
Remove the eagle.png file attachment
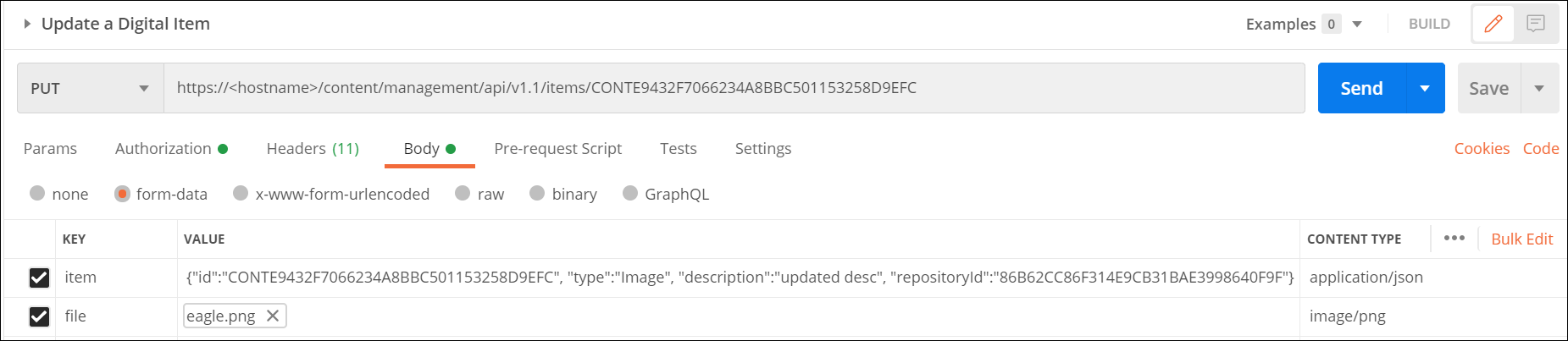click(273, 316)
